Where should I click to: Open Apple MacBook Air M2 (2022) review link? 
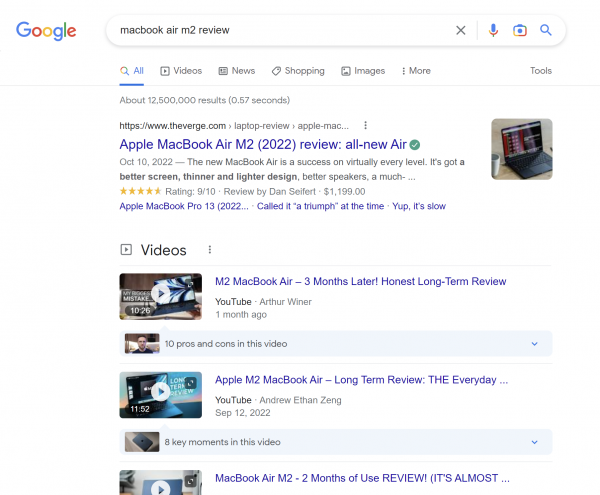pyautogui.click(x=263, y=145)
